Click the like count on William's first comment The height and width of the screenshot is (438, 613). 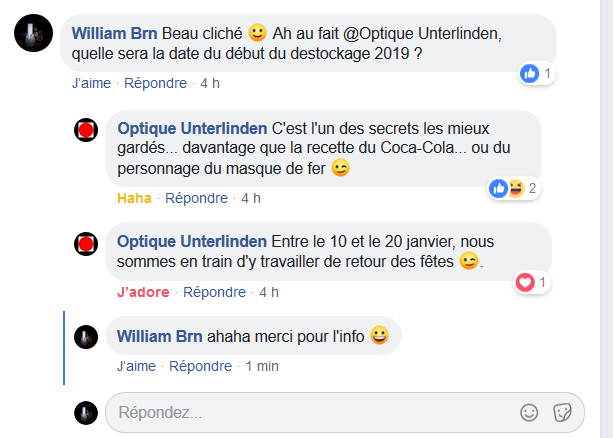[x=537, y=73]
